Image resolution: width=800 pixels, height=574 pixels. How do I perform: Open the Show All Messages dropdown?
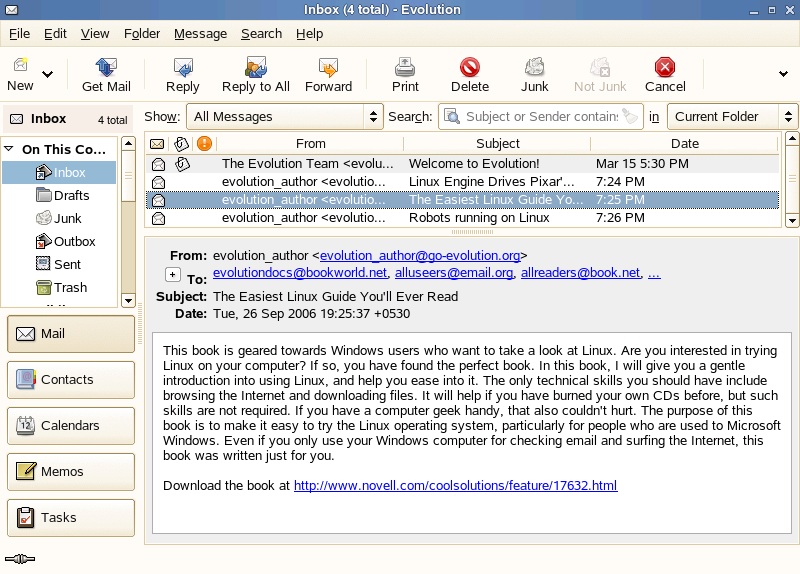[285, 117]
